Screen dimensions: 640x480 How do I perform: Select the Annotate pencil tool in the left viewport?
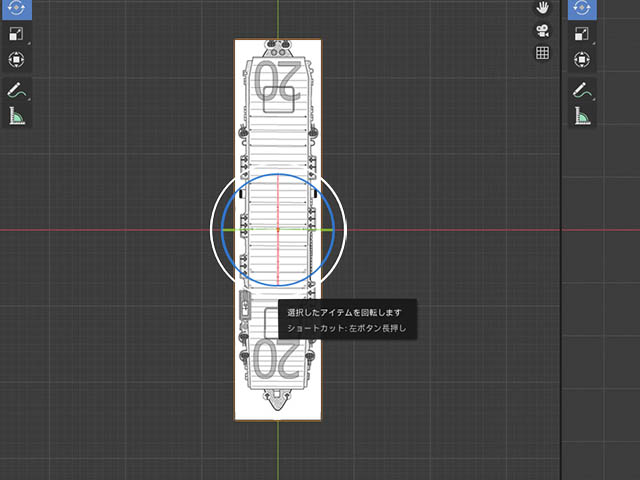(x=16, y=91)
